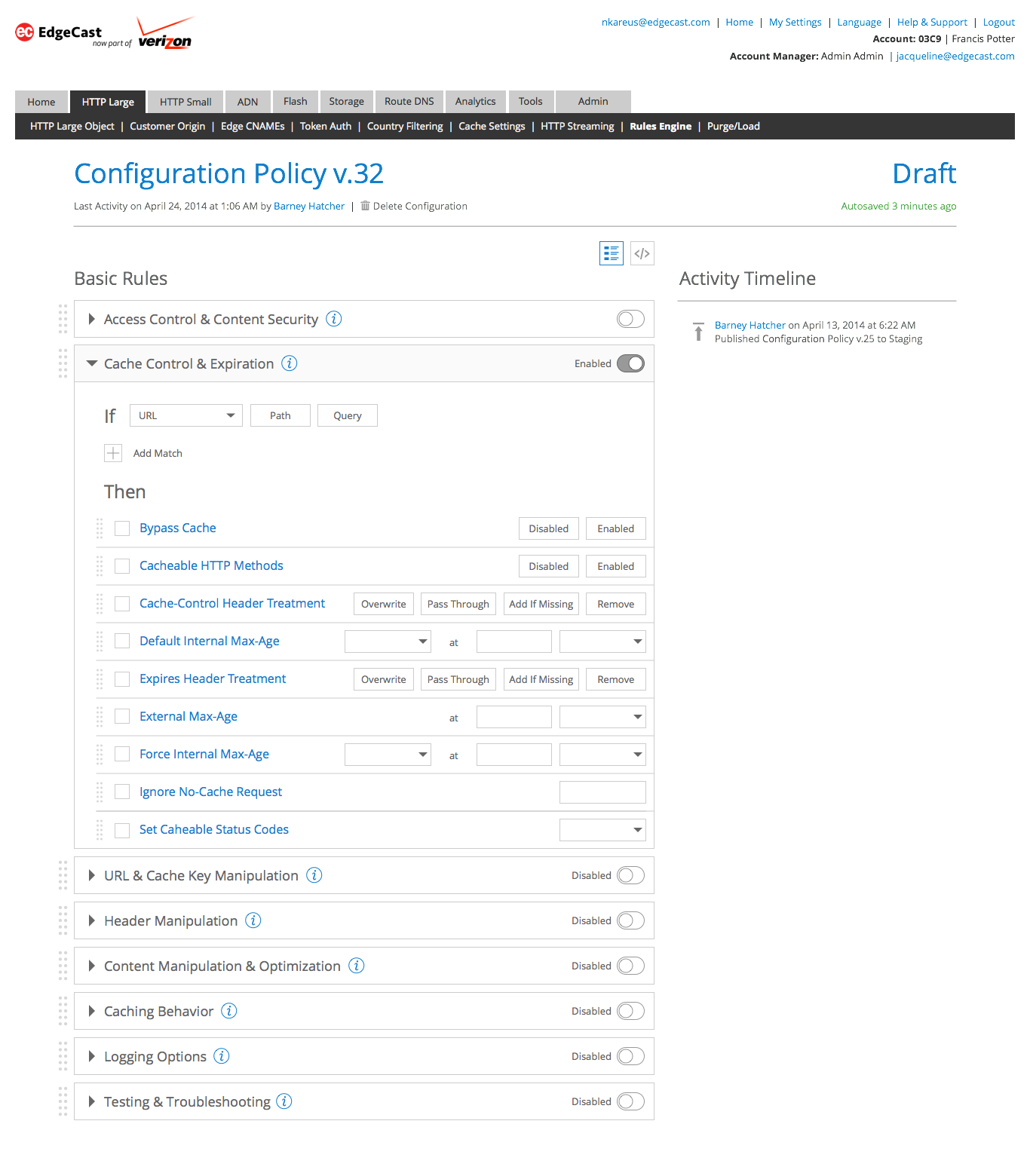Open info icon for Header Manipulation
The width and height of the screenshot is (1030, 1176).
(x=253, y=920)
